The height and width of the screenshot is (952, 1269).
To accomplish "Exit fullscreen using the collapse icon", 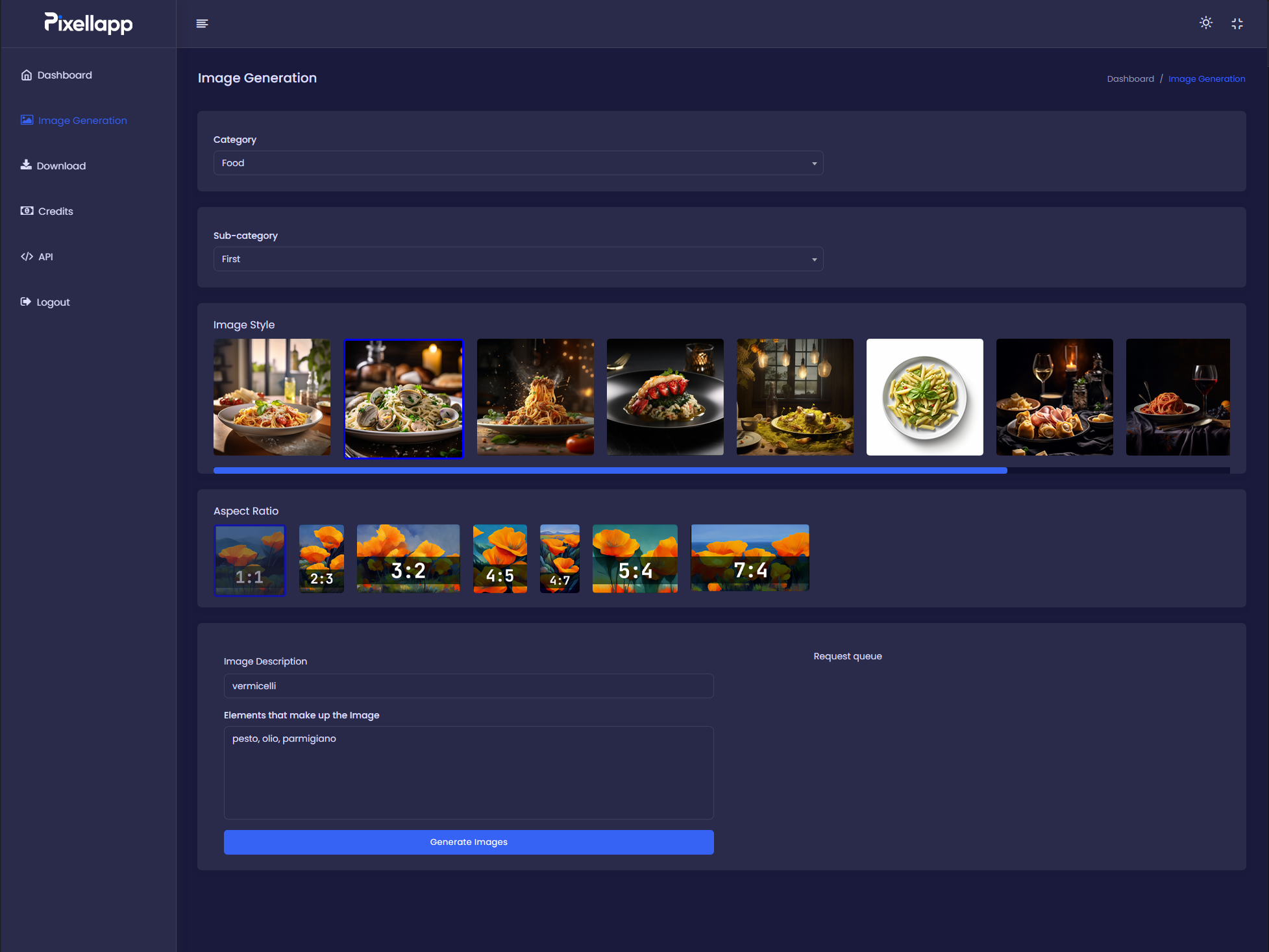I will (x=1237, y=23).
